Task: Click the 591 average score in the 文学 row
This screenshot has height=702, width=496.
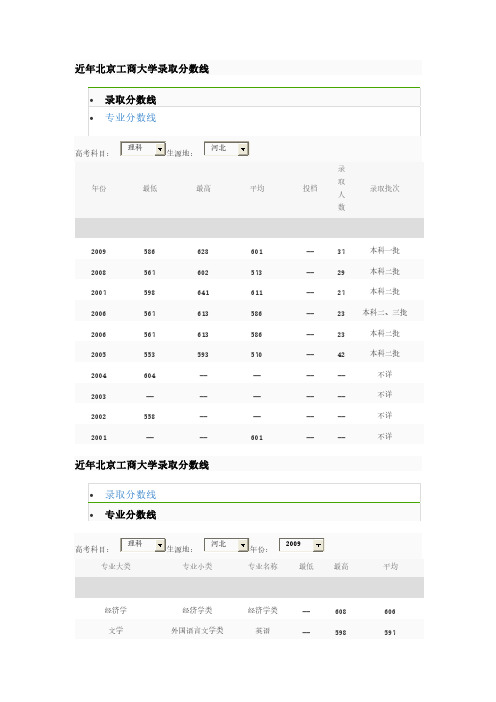Action: pos(390,633)
